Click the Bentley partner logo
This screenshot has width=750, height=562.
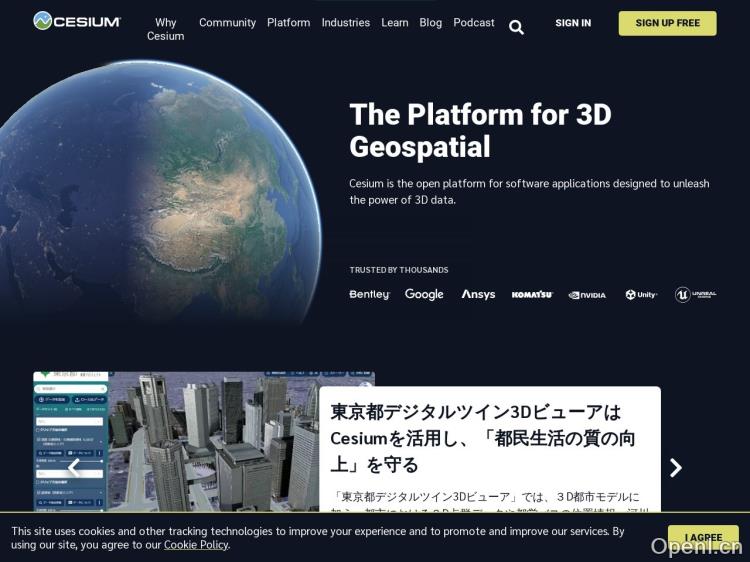pos(369,295)
